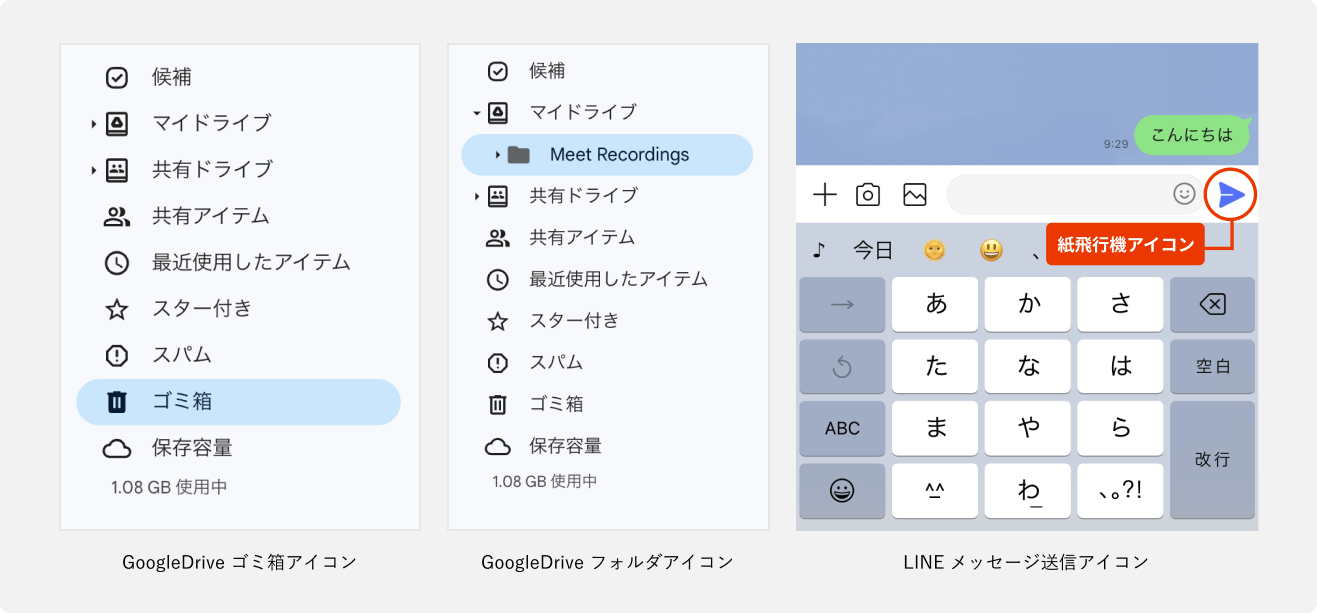Select Meet Recordings label in middle panel

tap(620, 155)
